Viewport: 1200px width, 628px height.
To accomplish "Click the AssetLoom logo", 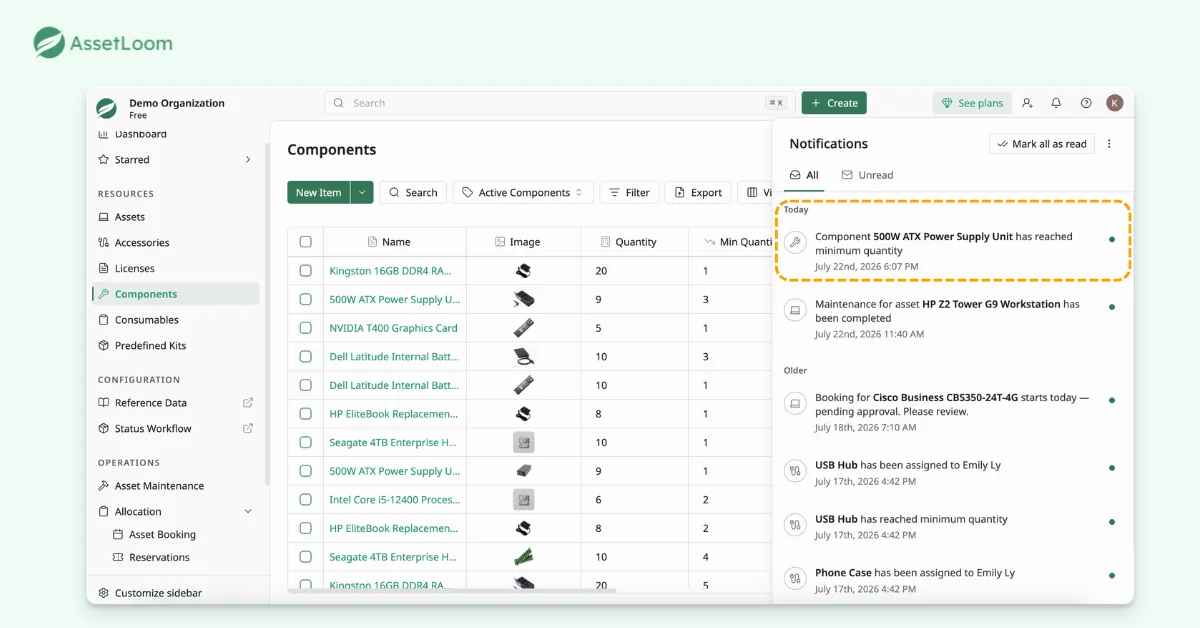I will coord(103,43).
